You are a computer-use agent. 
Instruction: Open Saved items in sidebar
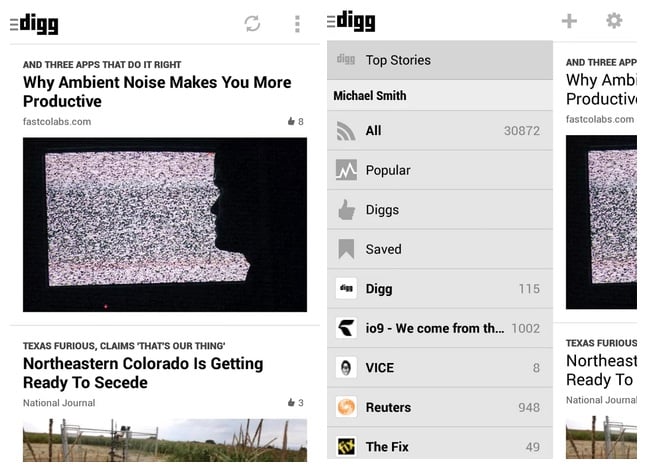[x=440, y=249]
